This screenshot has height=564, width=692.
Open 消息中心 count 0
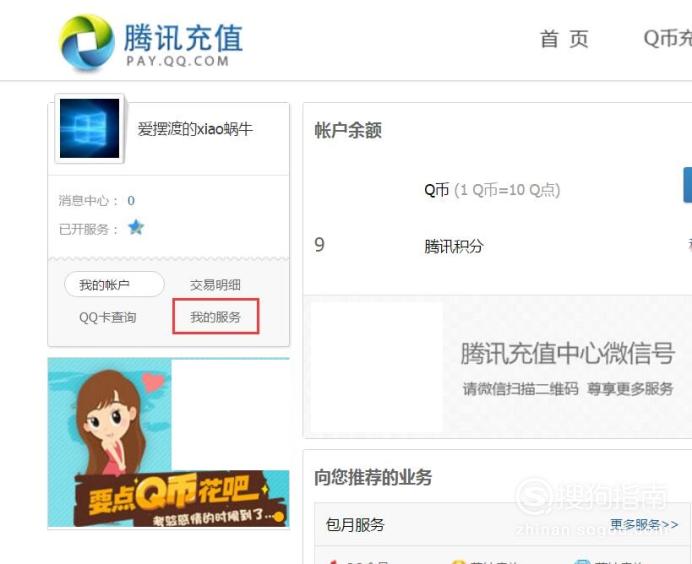click(131, 201)
